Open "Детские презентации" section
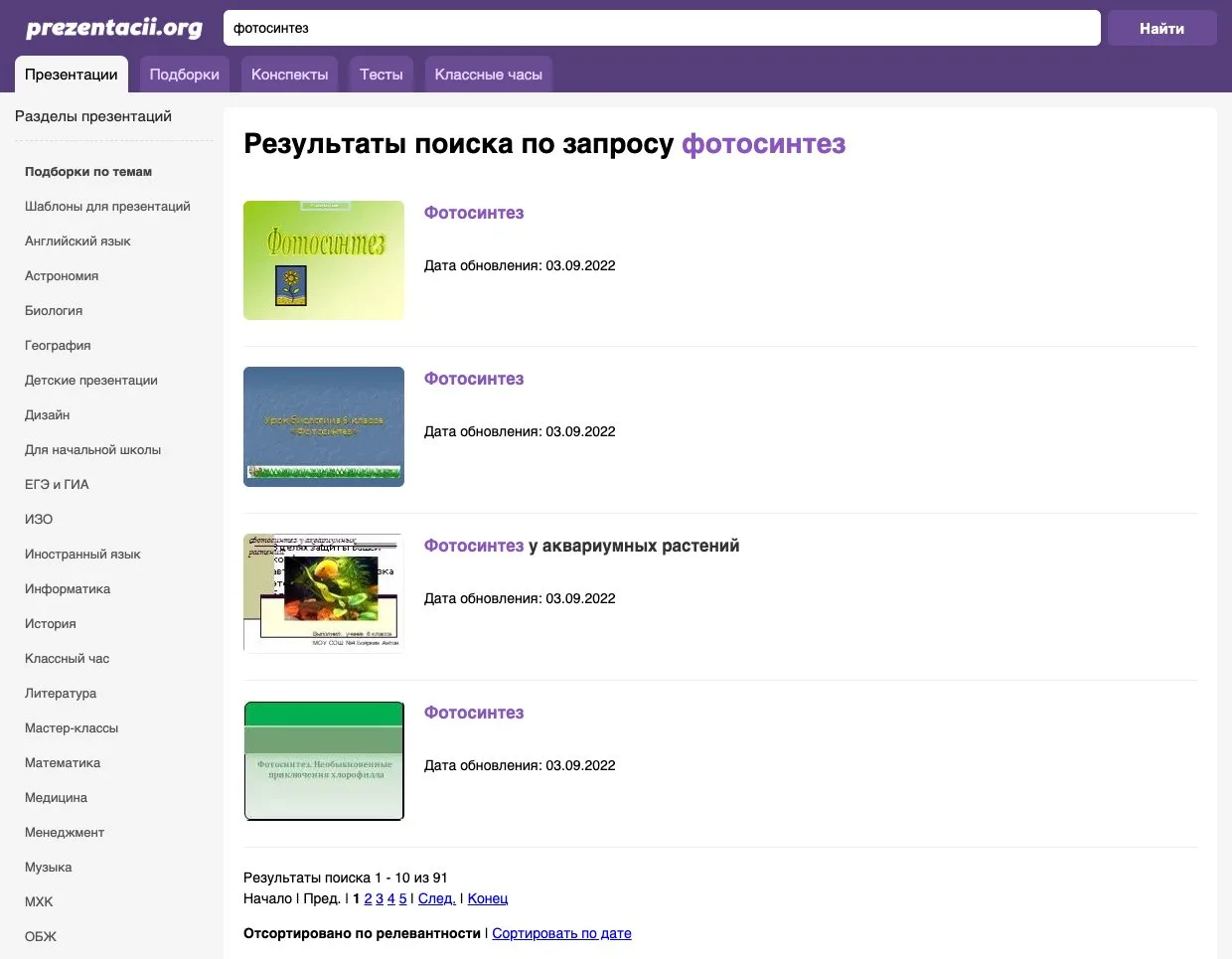The width and height of the screenshot is (1232, 959). (x=91, y=380)
